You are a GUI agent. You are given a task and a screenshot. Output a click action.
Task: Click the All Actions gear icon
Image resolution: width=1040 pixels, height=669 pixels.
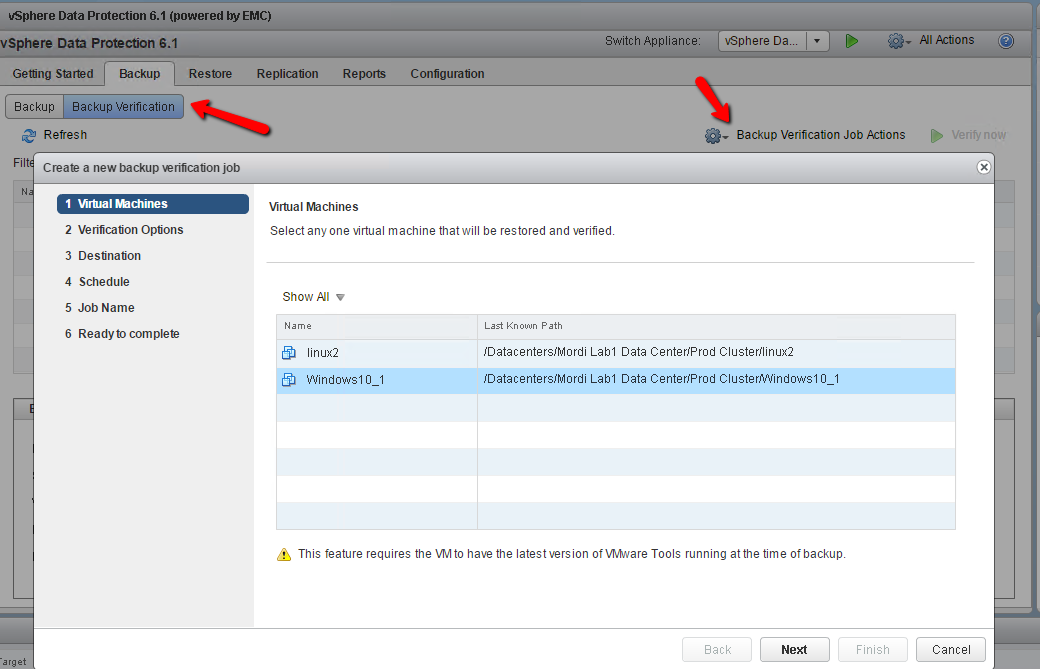click(897, 41)
